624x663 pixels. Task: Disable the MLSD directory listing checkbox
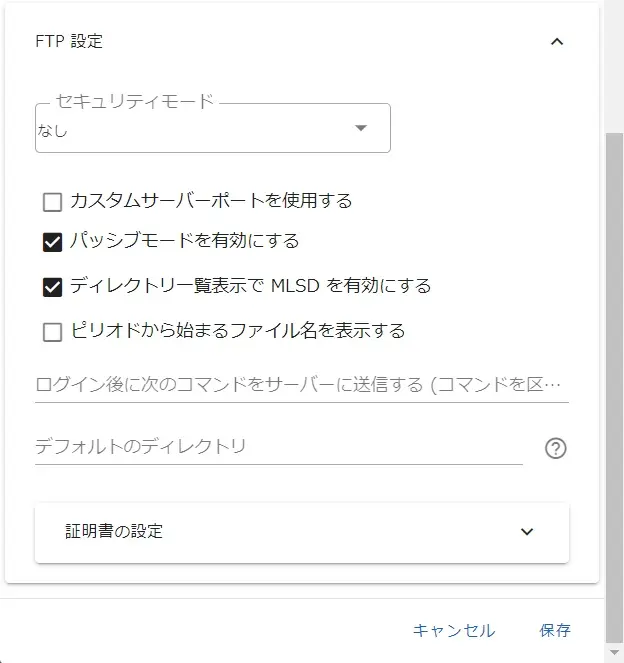[53, 287]
